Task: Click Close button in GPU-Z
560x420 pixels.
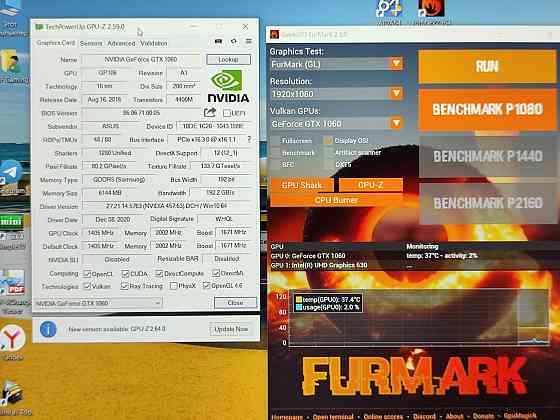Action: (235, 302)
